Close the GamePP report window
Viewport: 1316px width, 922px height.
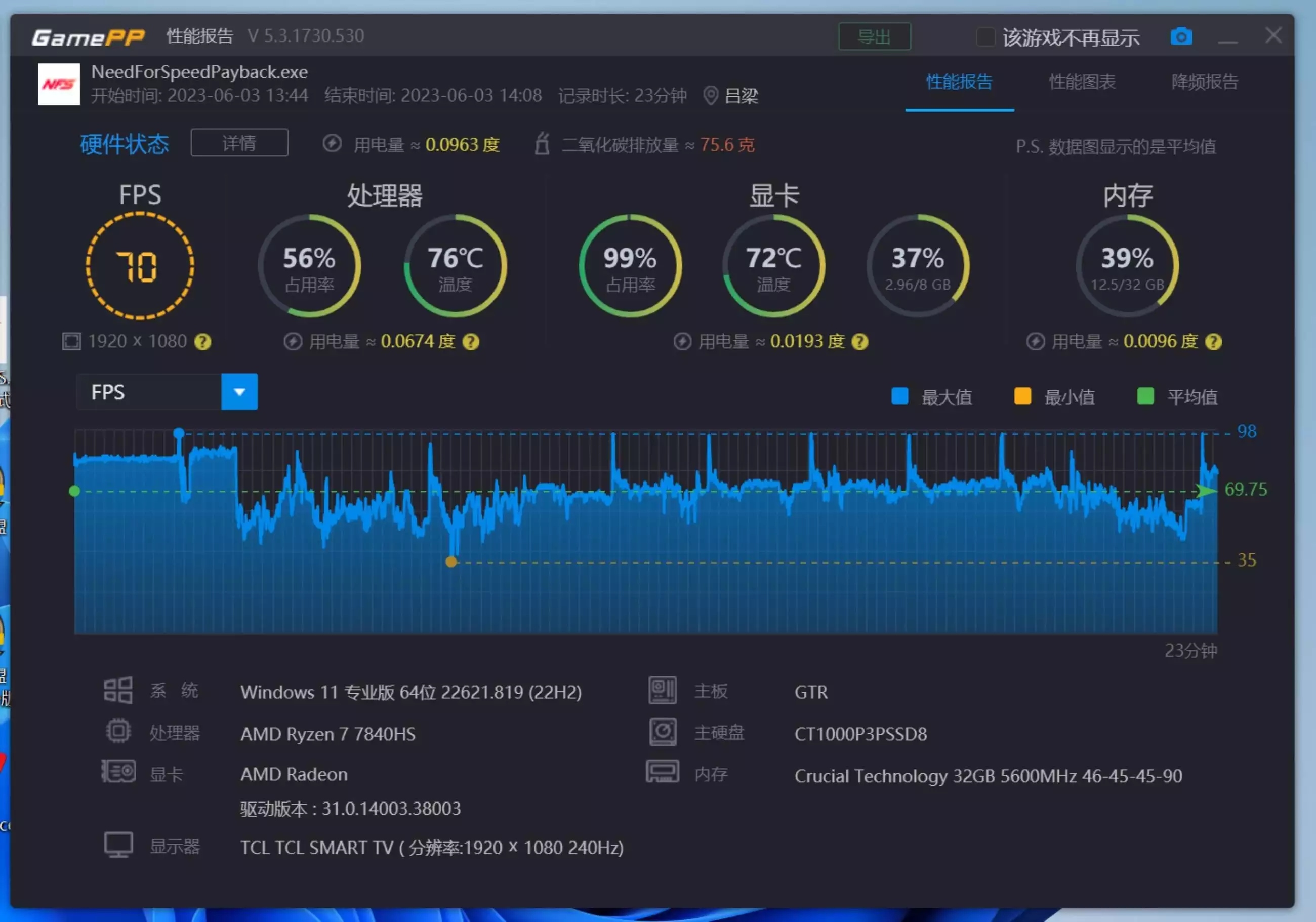click(1273, 35)
